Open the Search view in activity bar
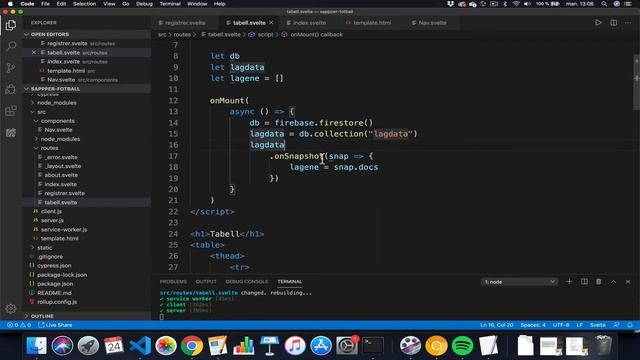The height and width of the screenshot is (360, 640). point(11,46)
